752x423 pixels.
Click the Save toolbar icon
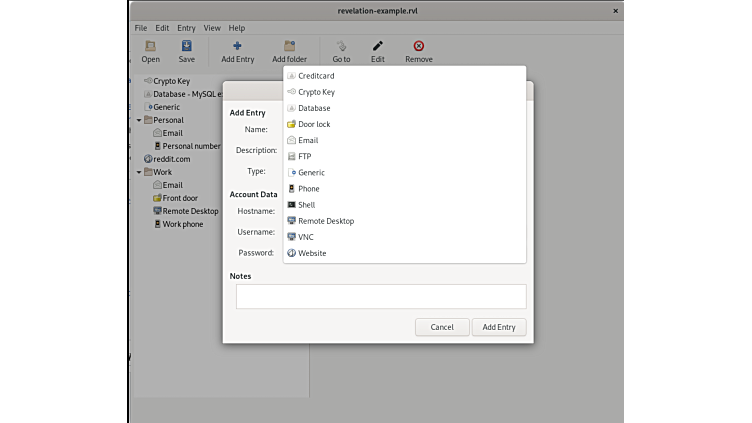(187, 46)
